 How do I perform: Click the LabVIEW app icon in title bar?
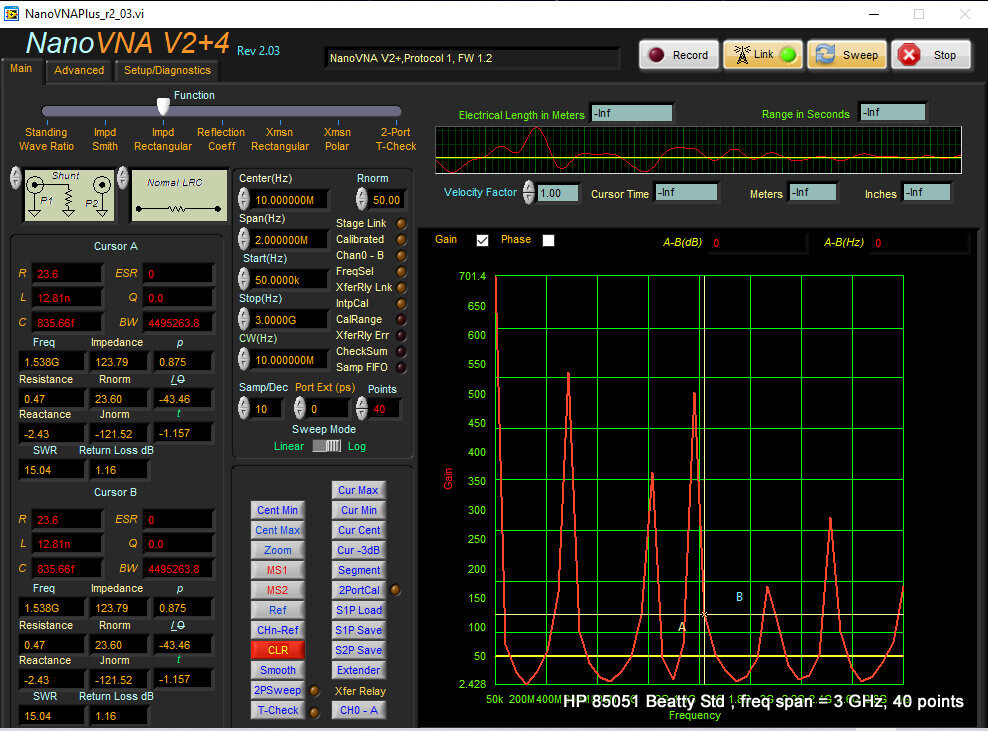click(11, 13)
